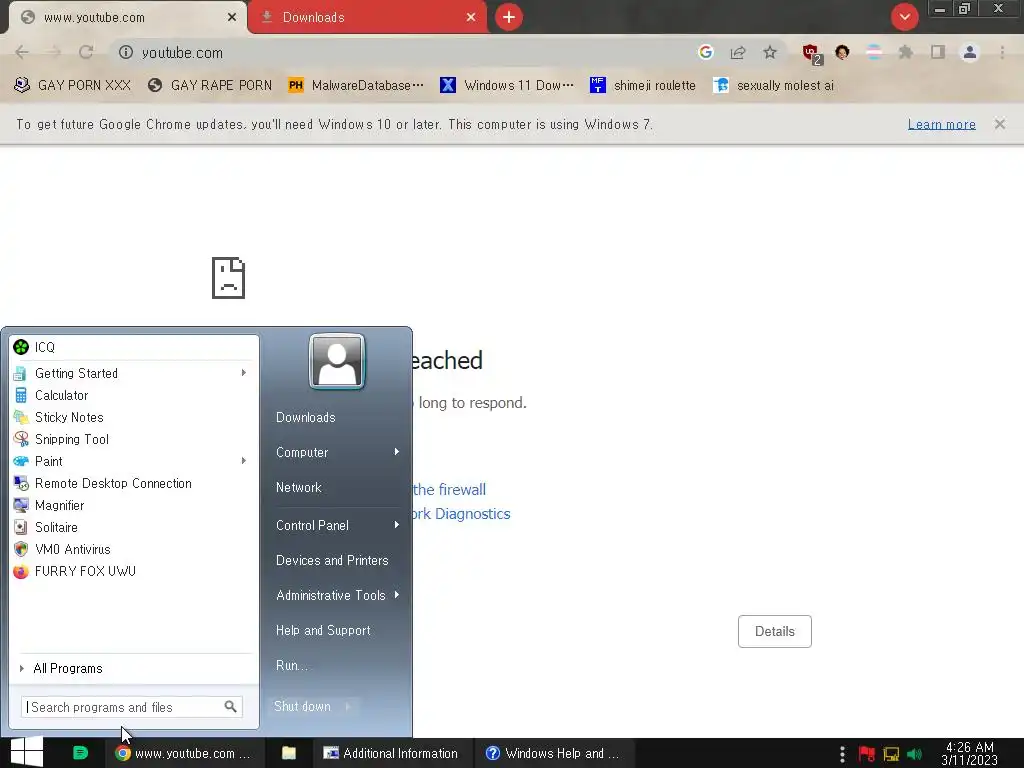Bookmark this page with the star icon
The image size is (1024, 768).
pyautogui.click(x=770, y=52)
